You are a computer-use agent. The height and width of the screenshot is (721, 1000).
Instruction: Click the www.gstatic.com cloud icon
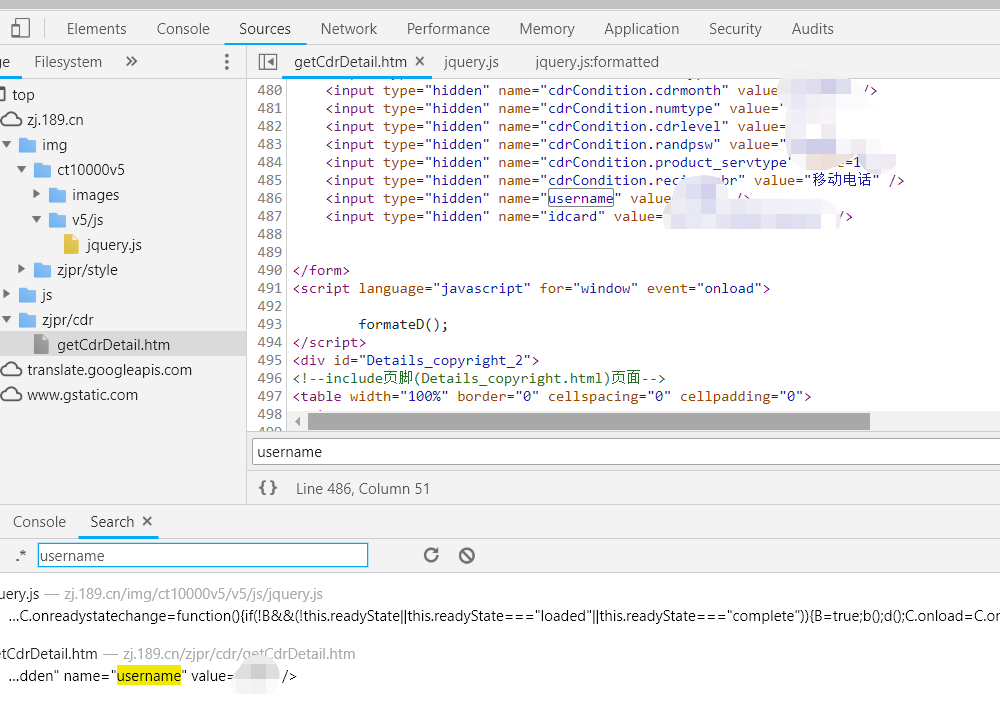(11, 394)
